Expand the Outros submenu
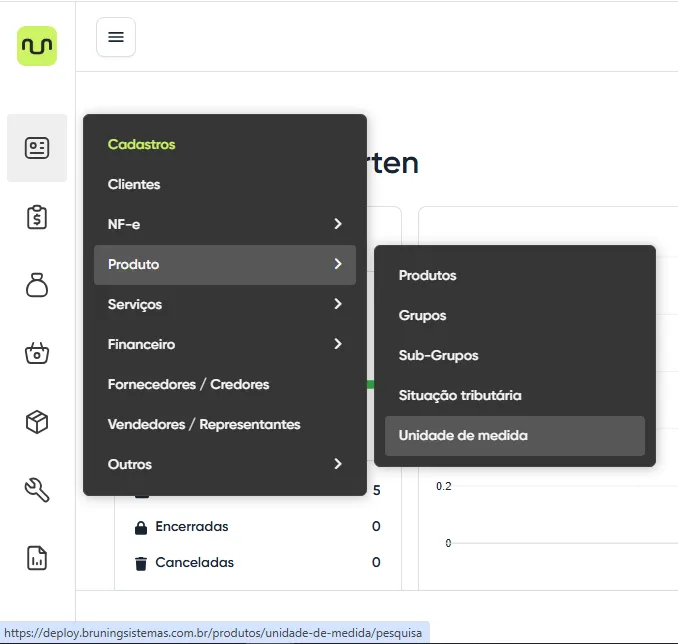The image size is (678, 644). [224, 464]
